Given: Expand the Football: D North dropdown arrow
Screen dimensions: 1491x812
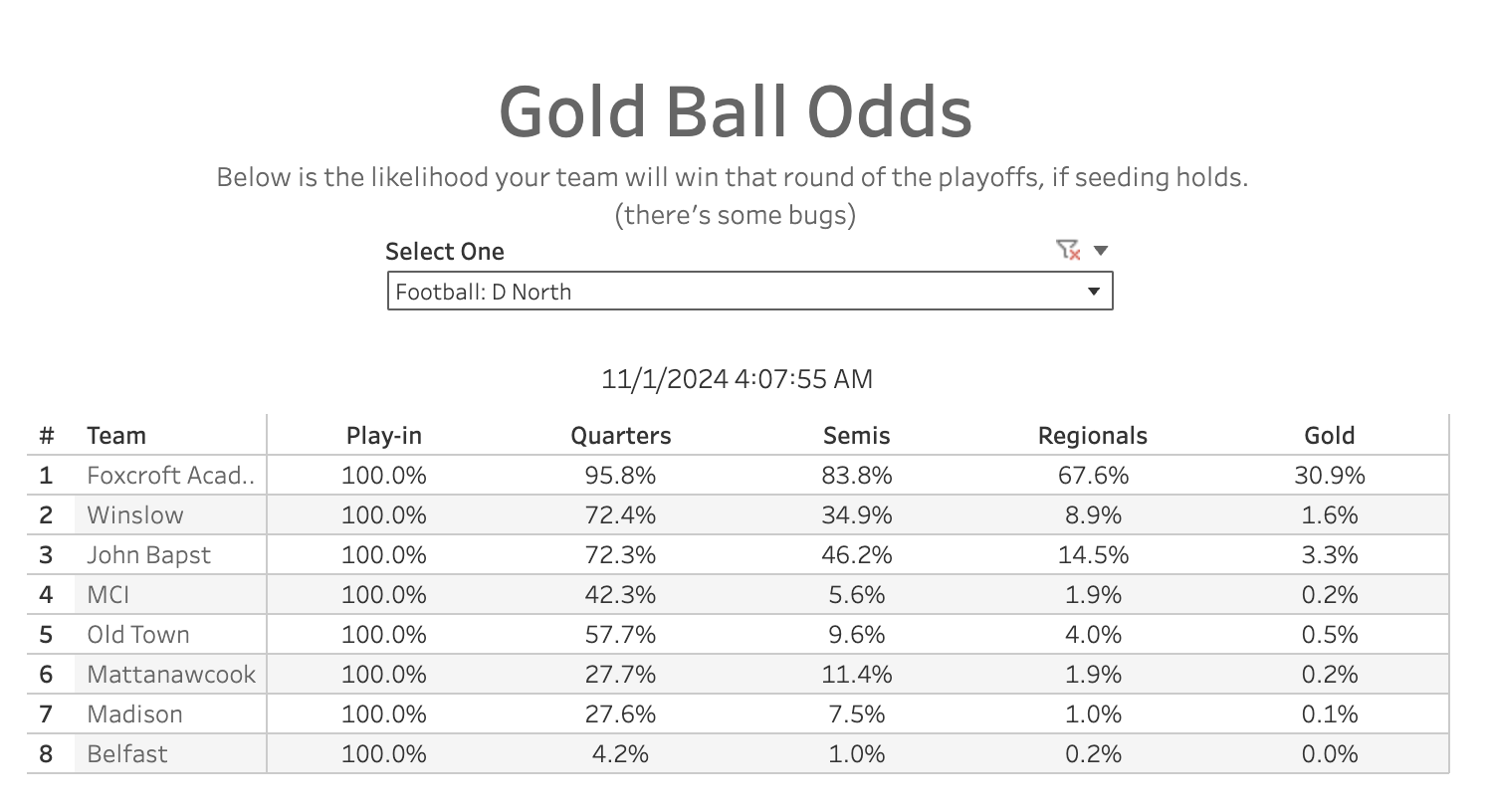Looking at the screenshot, I should (1094, 292).
